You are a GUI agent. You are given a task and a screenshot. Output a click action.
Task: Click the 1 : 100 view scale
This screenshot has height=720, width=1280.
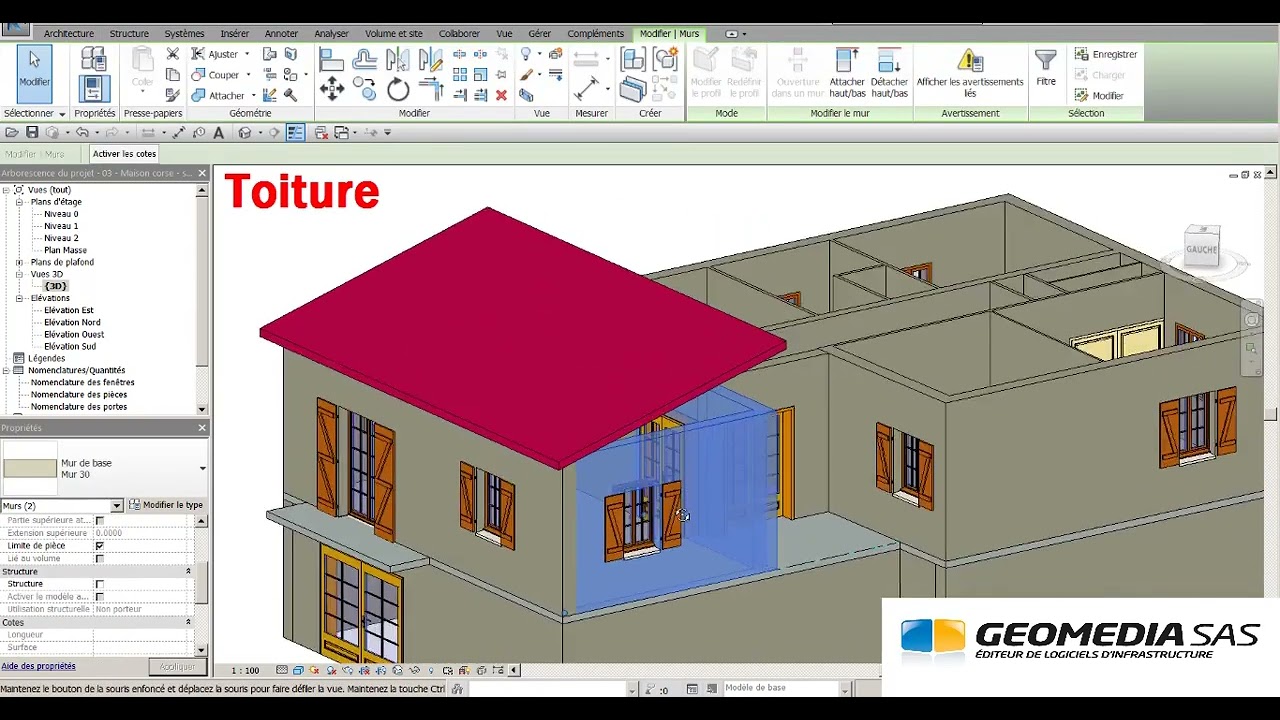pyautogui.click(x=245, y=670)
